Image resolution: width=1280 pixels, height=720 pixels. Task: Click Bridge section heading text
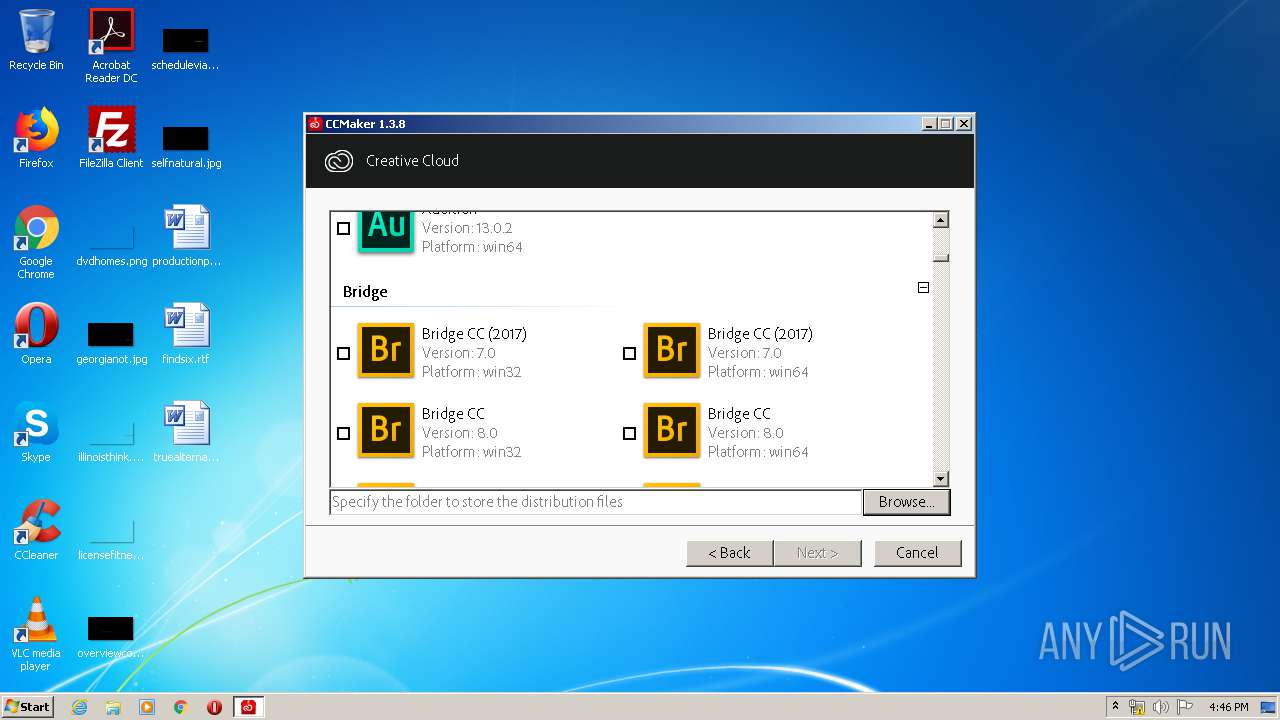tap(365, 292)
